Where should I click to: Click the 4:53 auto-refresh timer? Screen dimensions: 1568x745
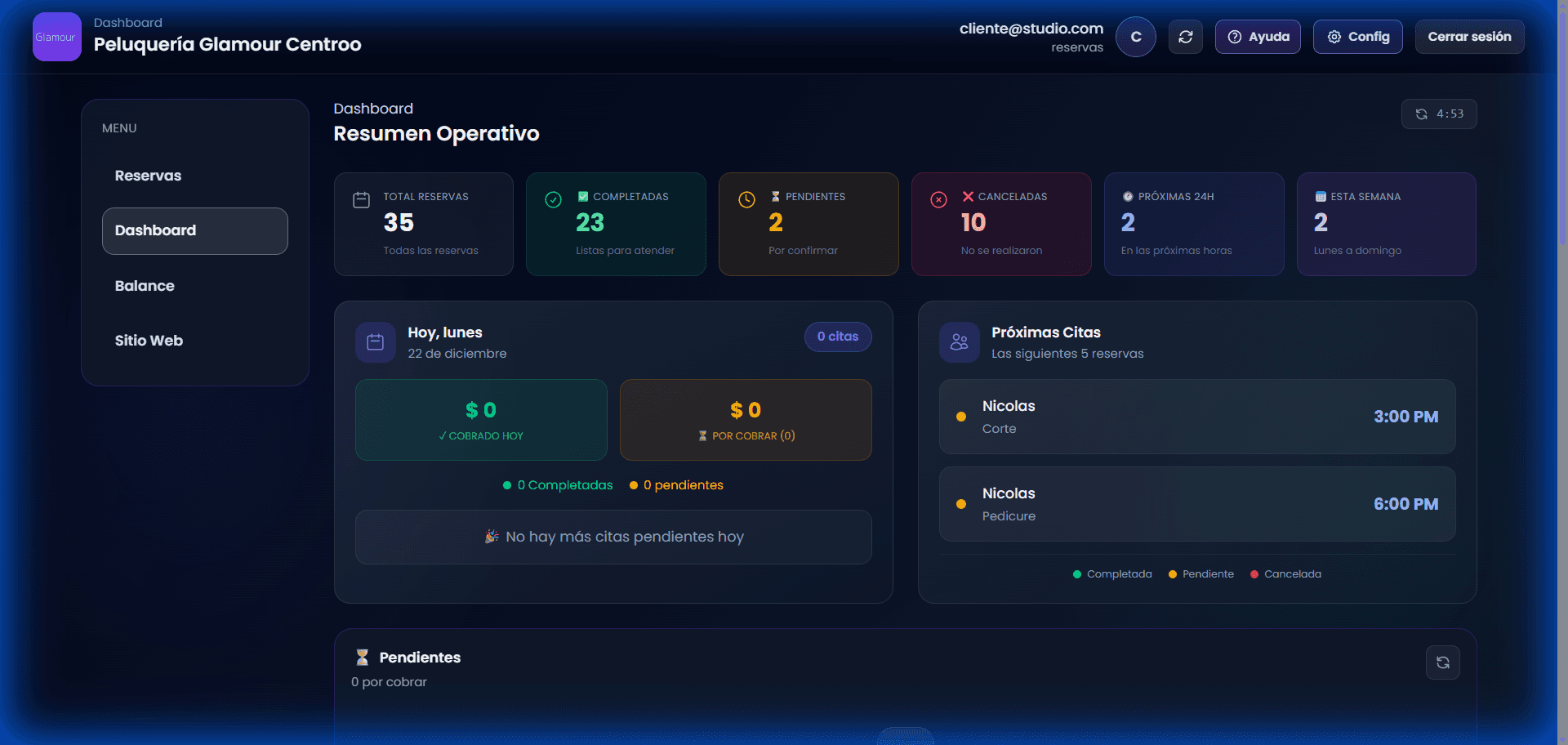tap(1439, 114)
